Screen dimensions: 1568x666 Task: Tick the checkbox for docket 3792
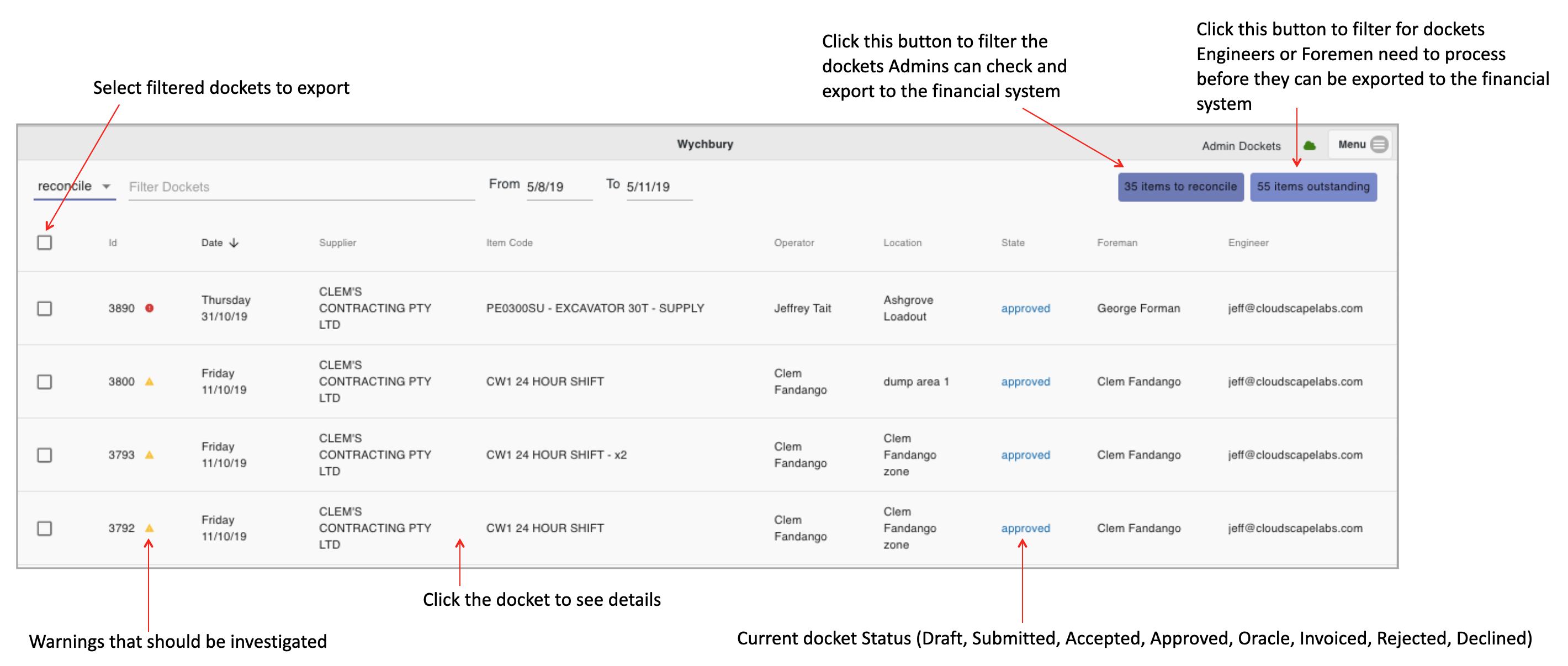click(x=44, y=528)
